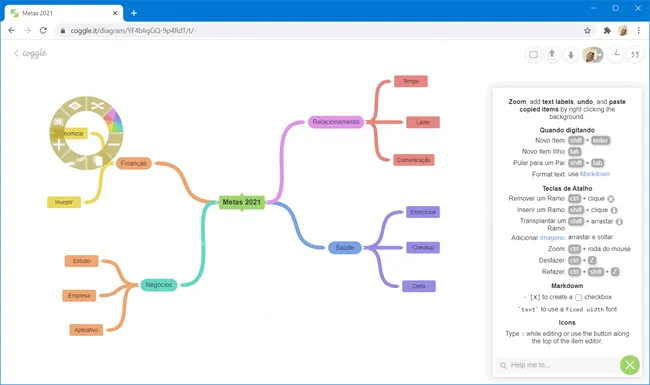Select the central 'Metas 2021' node
The image size is (650, 385).
point(242,202)
